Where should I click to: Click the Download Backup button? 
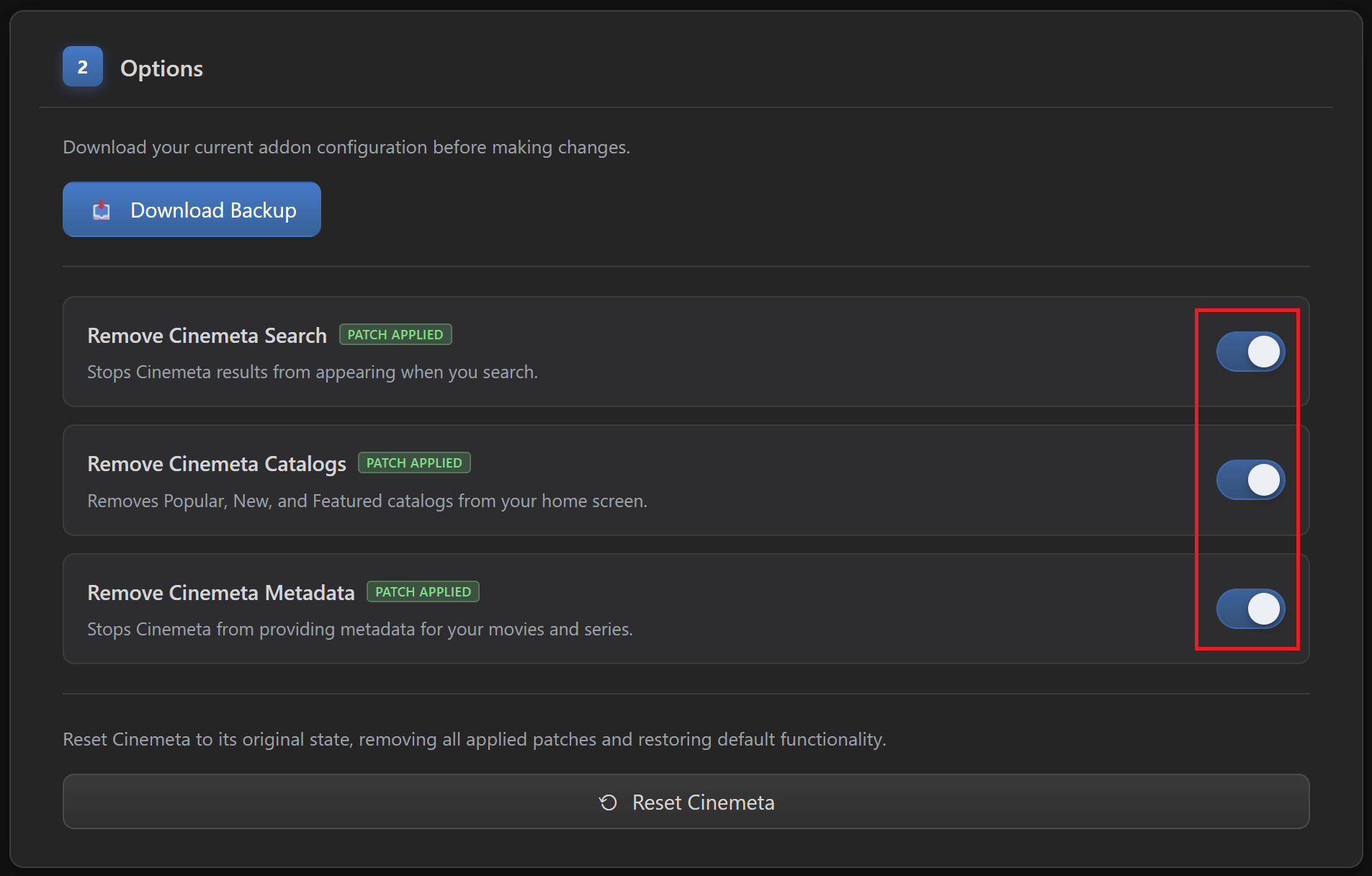point(192,210)
